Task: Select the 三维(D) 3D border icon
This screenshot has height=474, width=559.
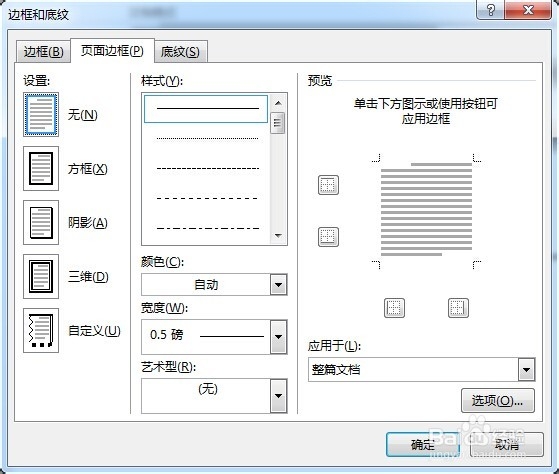Action: (41, 276)
